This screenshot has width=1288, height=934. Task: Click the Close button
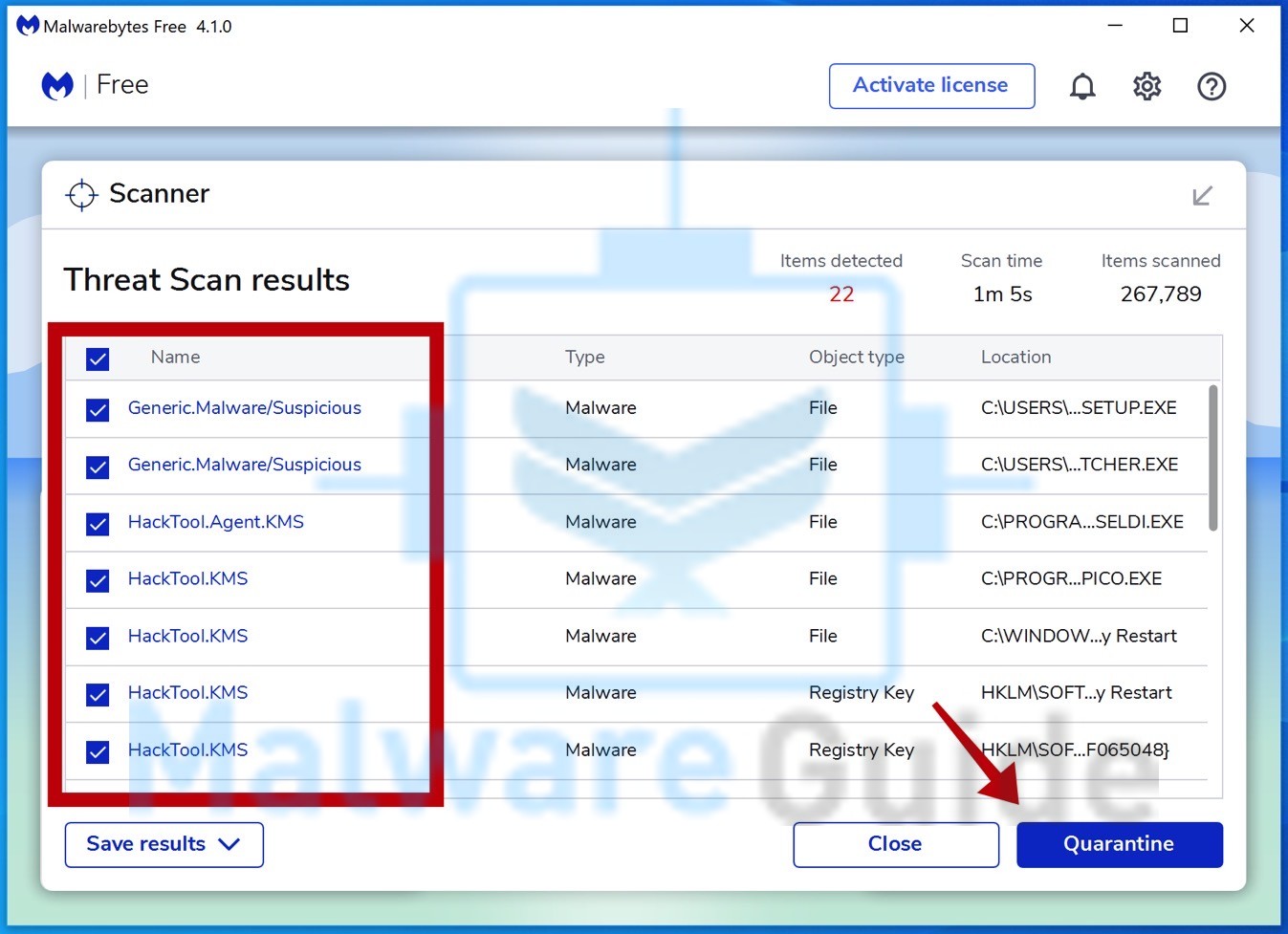(x=896, y=845)
